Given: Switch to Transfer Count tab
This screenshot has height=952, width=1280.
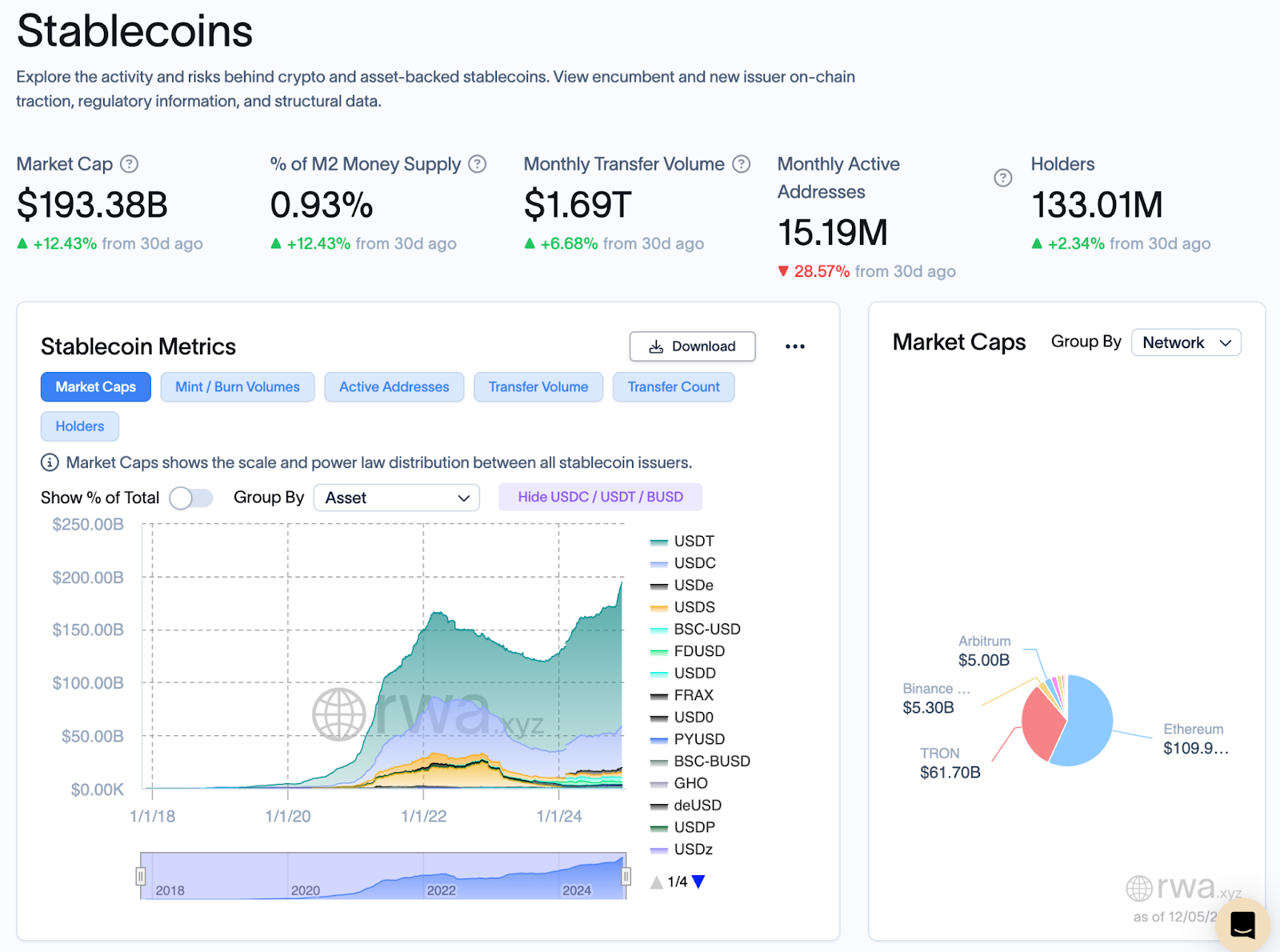Looking at the screenshot, I should pyautogui.click(x=674, y=387).
